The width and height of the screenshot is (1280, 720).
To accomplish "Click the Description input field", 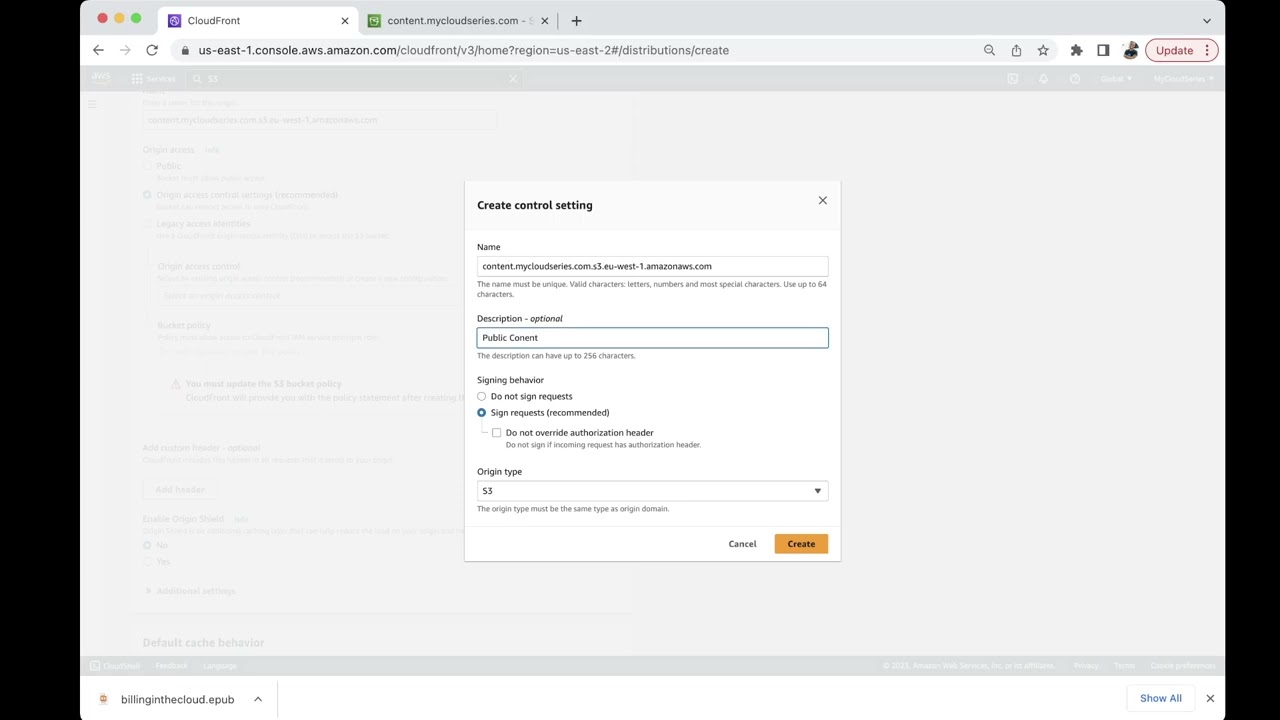I will tap(652, 338).
